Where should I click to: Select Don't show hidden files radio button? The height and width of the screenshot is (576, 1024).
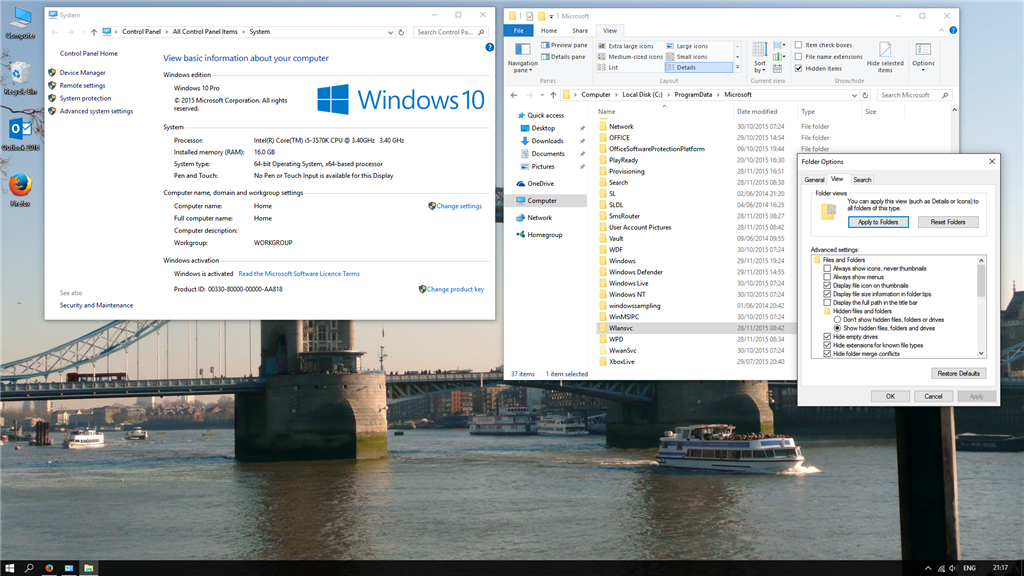tap(837, 320)
